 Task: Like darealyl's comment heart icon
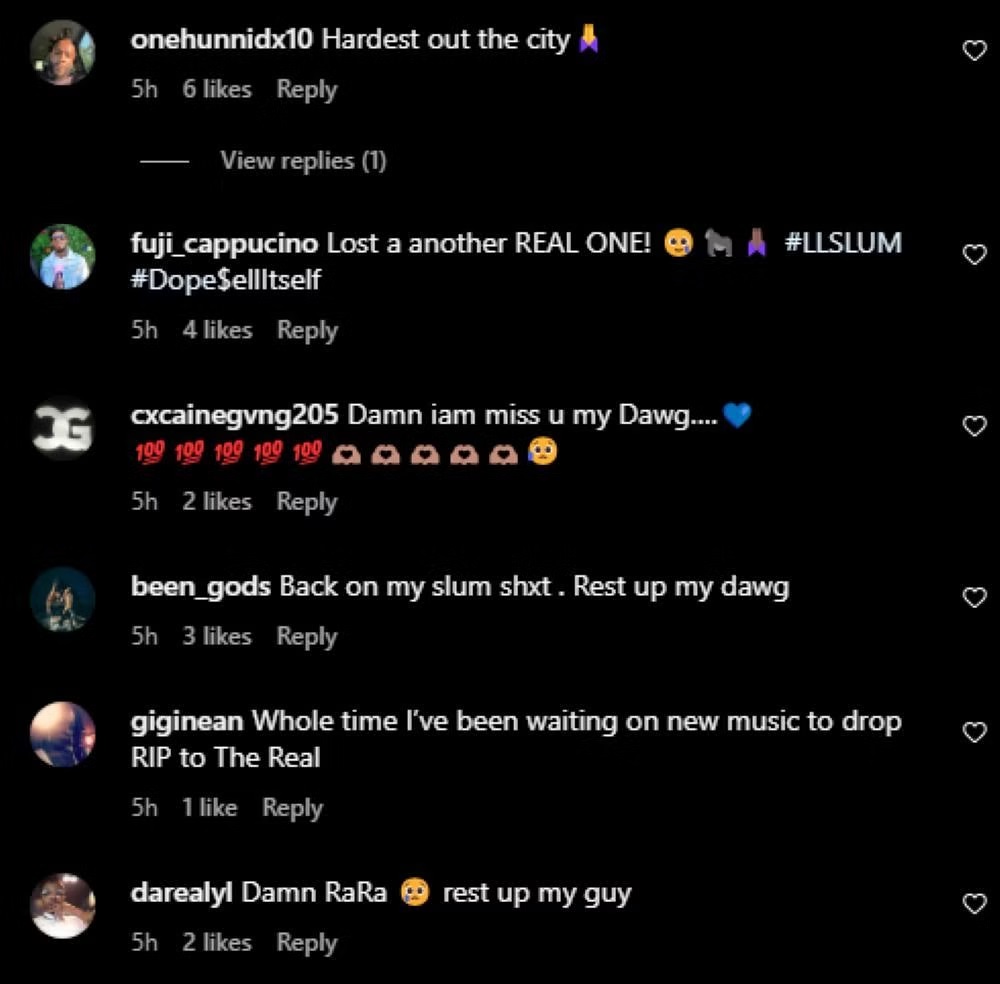point(974,904)
